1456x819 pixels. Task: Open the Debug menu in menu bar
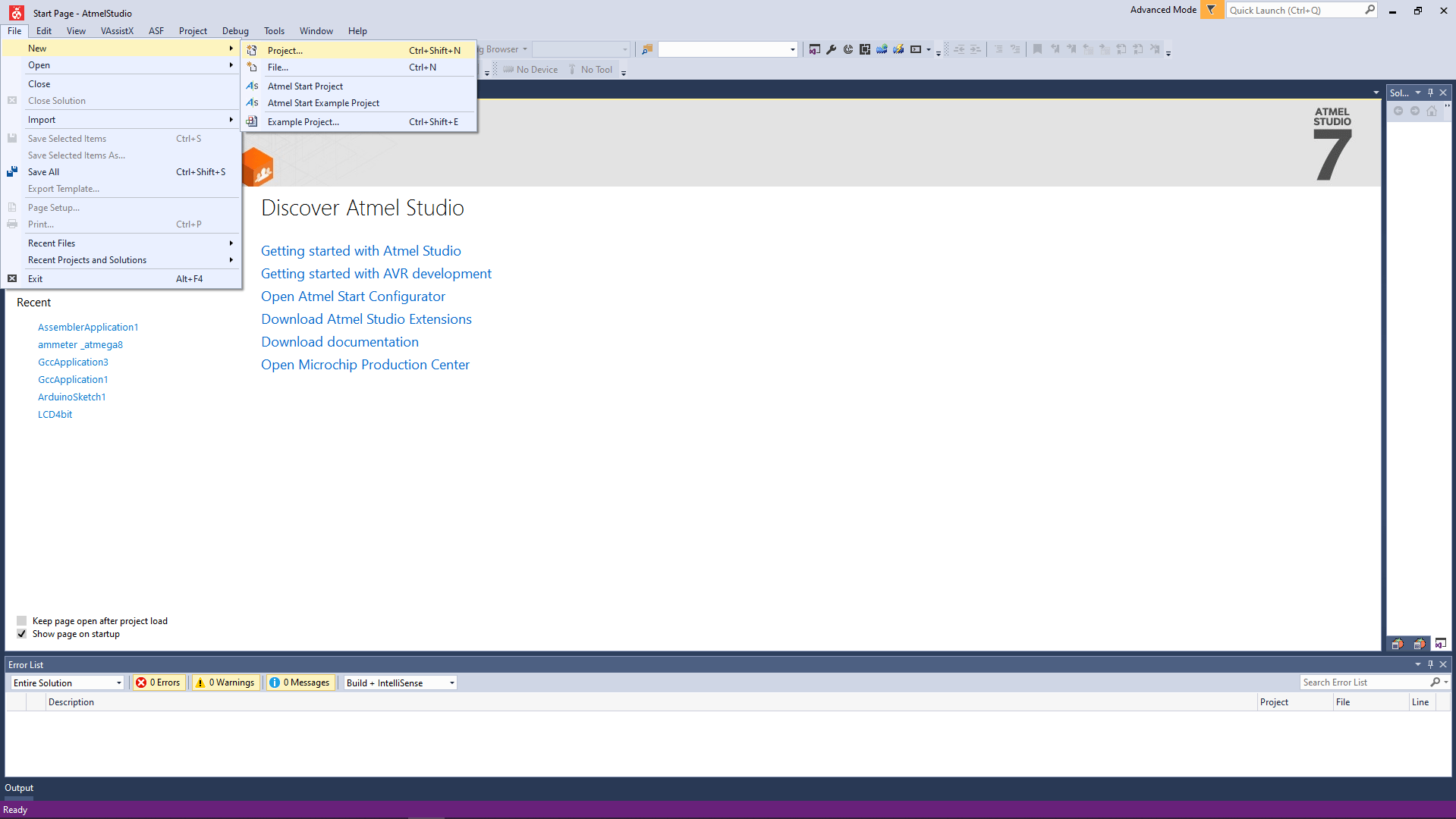pos(235,31)
